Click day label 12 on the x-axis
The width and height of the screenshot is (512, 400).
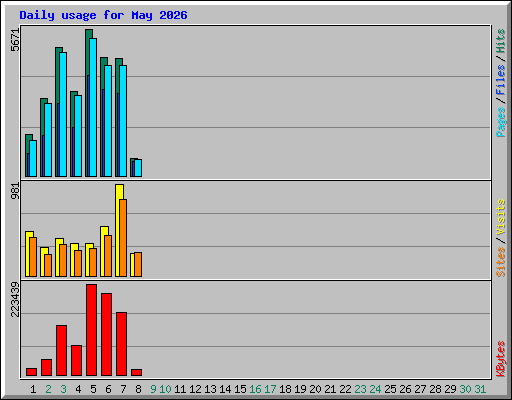click(x=195, y=389)
